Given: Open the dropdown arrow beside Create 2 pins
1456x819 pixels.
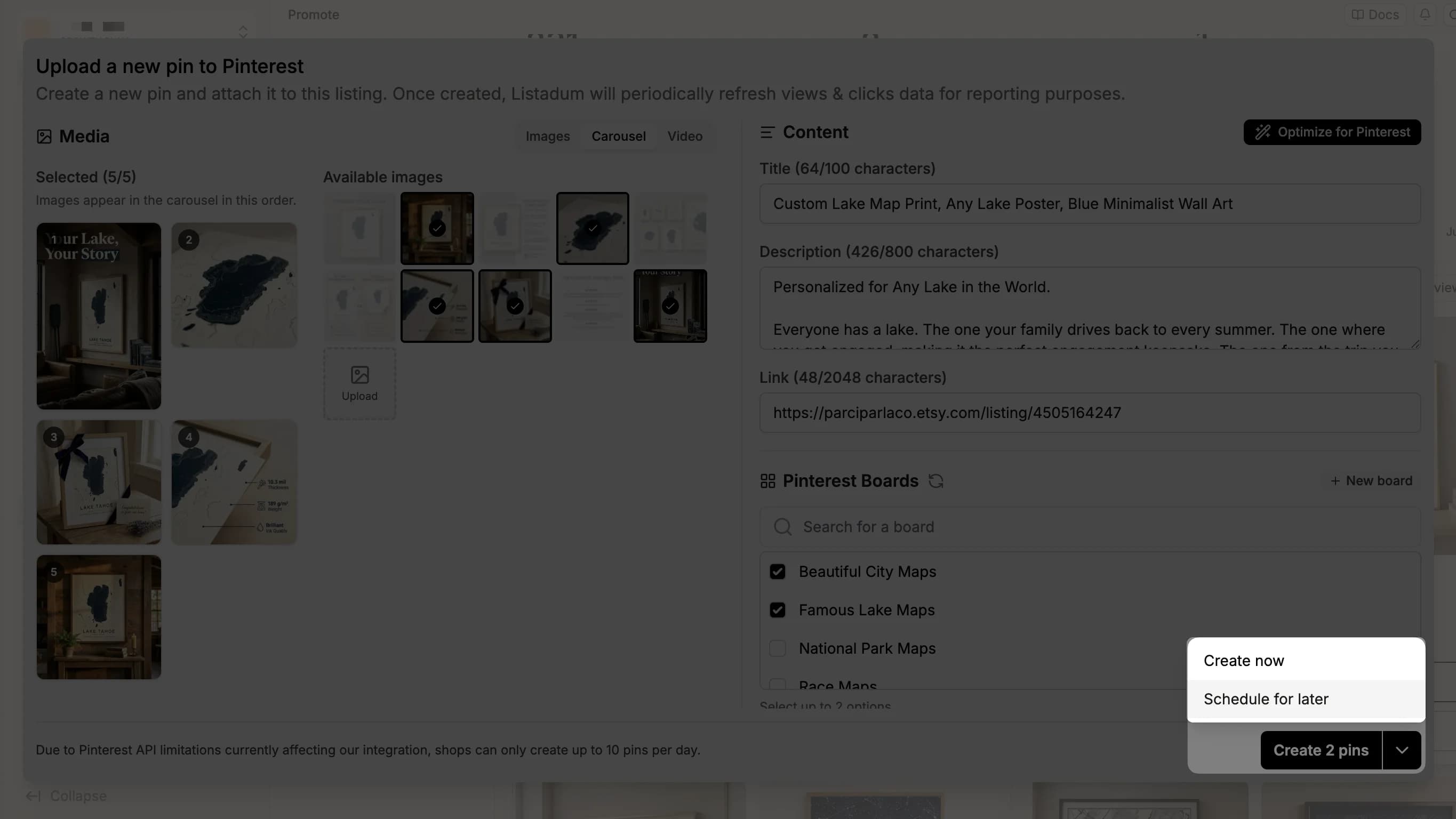Looking at the screenshot, I should (1402, 751).
